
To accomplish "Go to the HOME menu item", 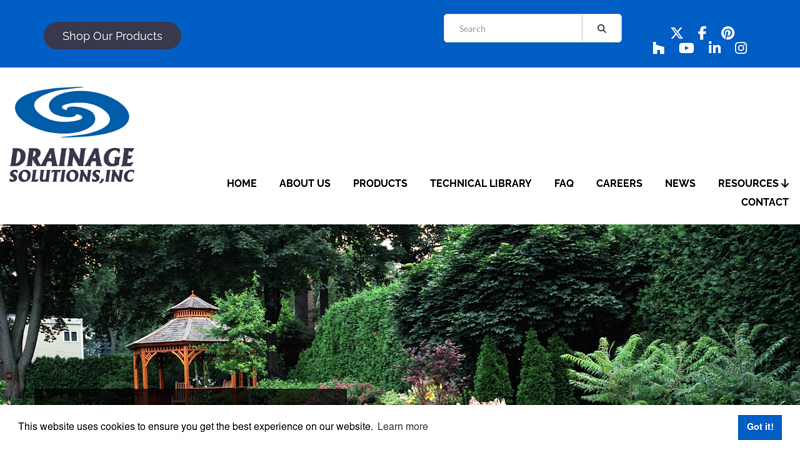I will (x=242, y=183).
